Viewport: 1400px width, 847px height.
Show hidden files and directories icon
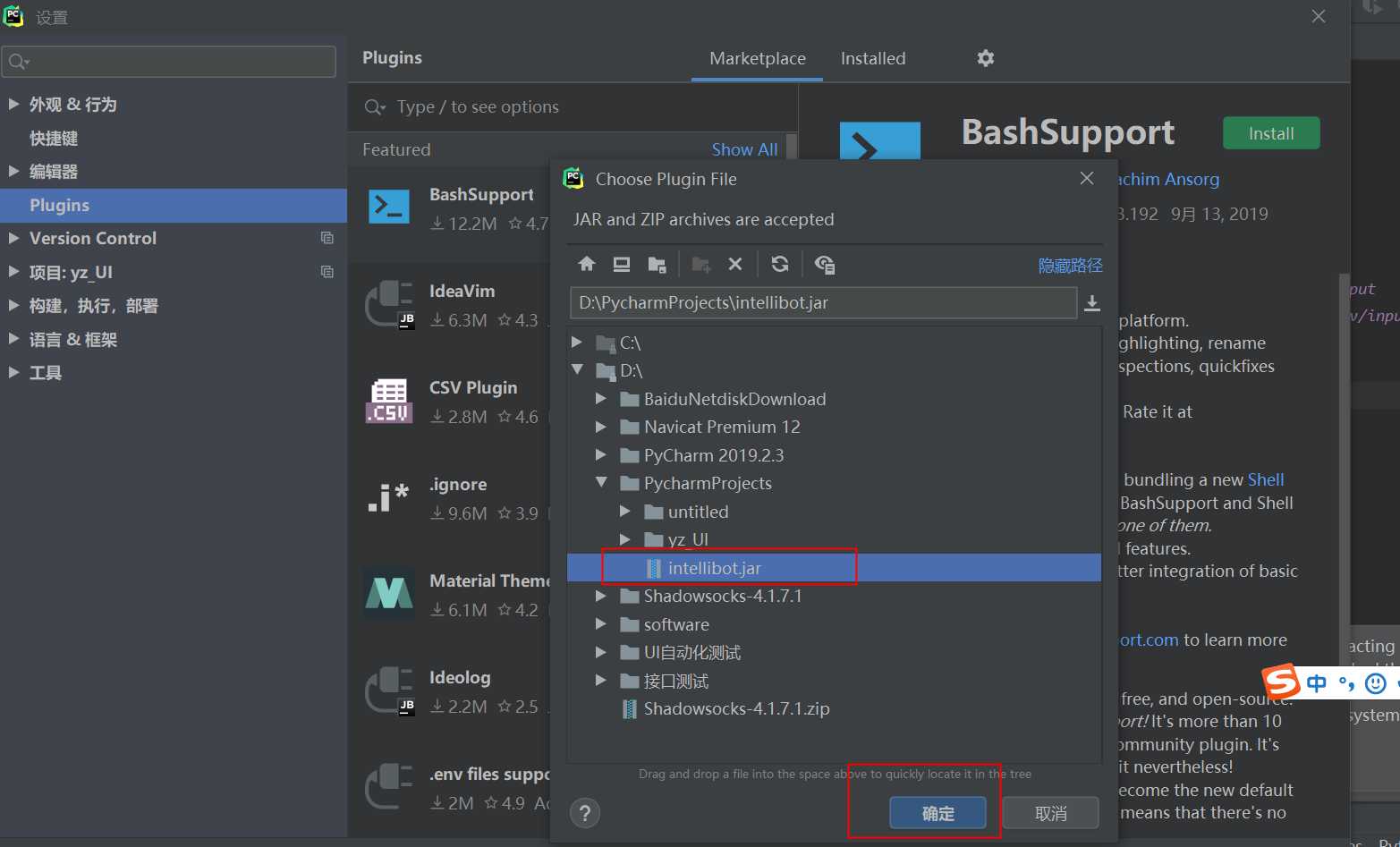click(825, 265)
